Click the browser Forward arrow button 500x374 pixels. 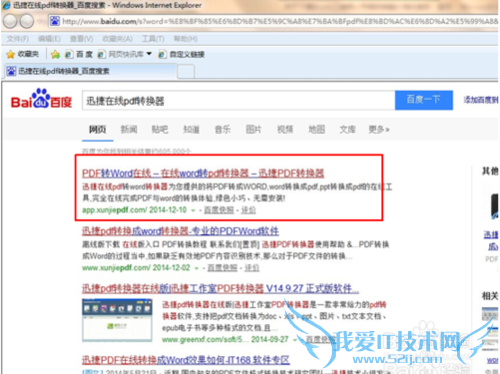click(x=27, y=21)
